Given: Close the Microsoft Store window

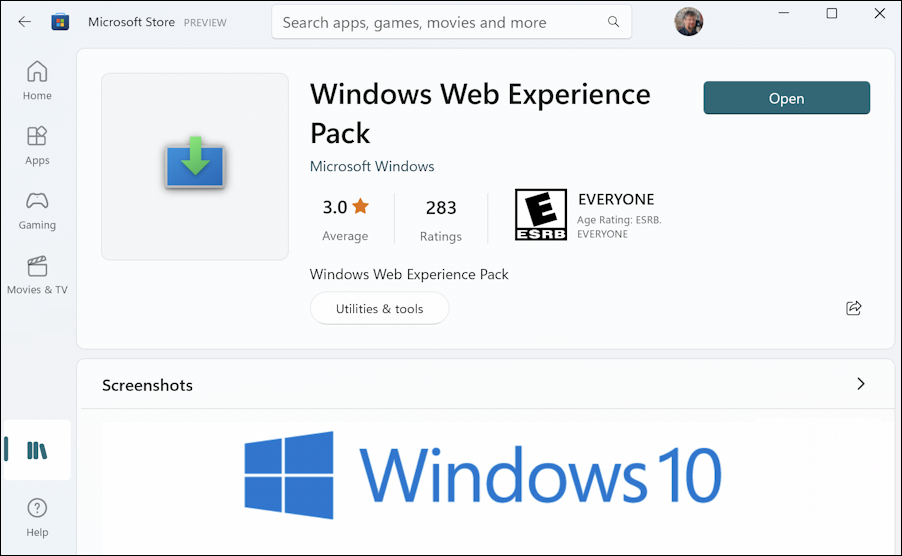Looking at the screenshot, I should [x=880, y=13].
